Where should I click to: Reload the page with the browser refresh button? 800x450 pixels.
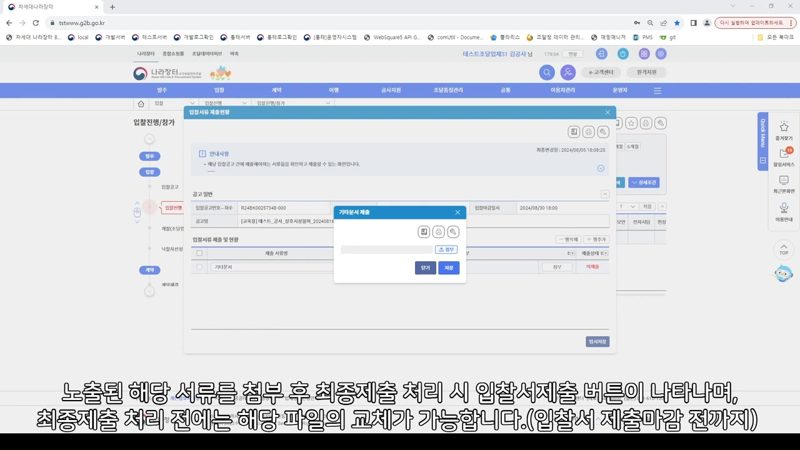(x=36, y=23)
